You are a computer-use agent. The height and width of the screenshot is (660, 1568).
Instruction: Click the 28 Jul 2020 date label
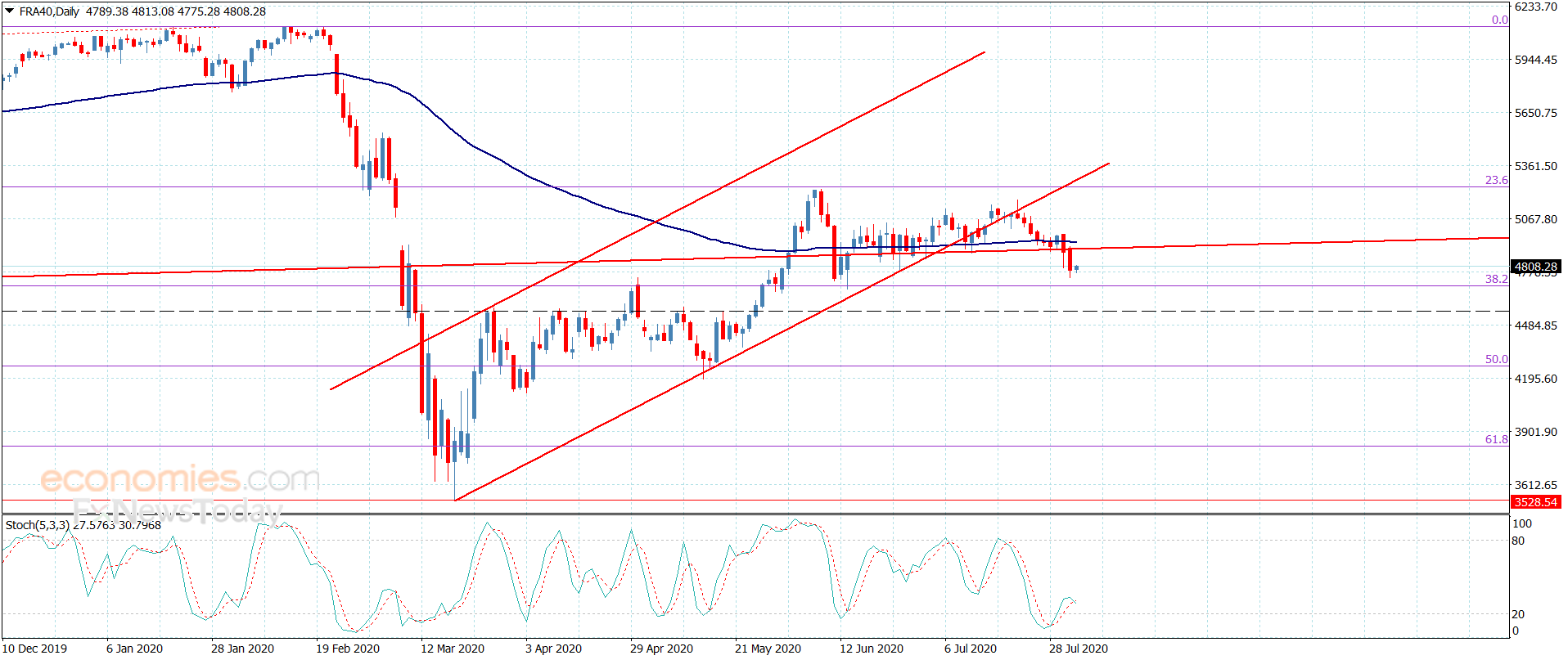(1079, 649)
